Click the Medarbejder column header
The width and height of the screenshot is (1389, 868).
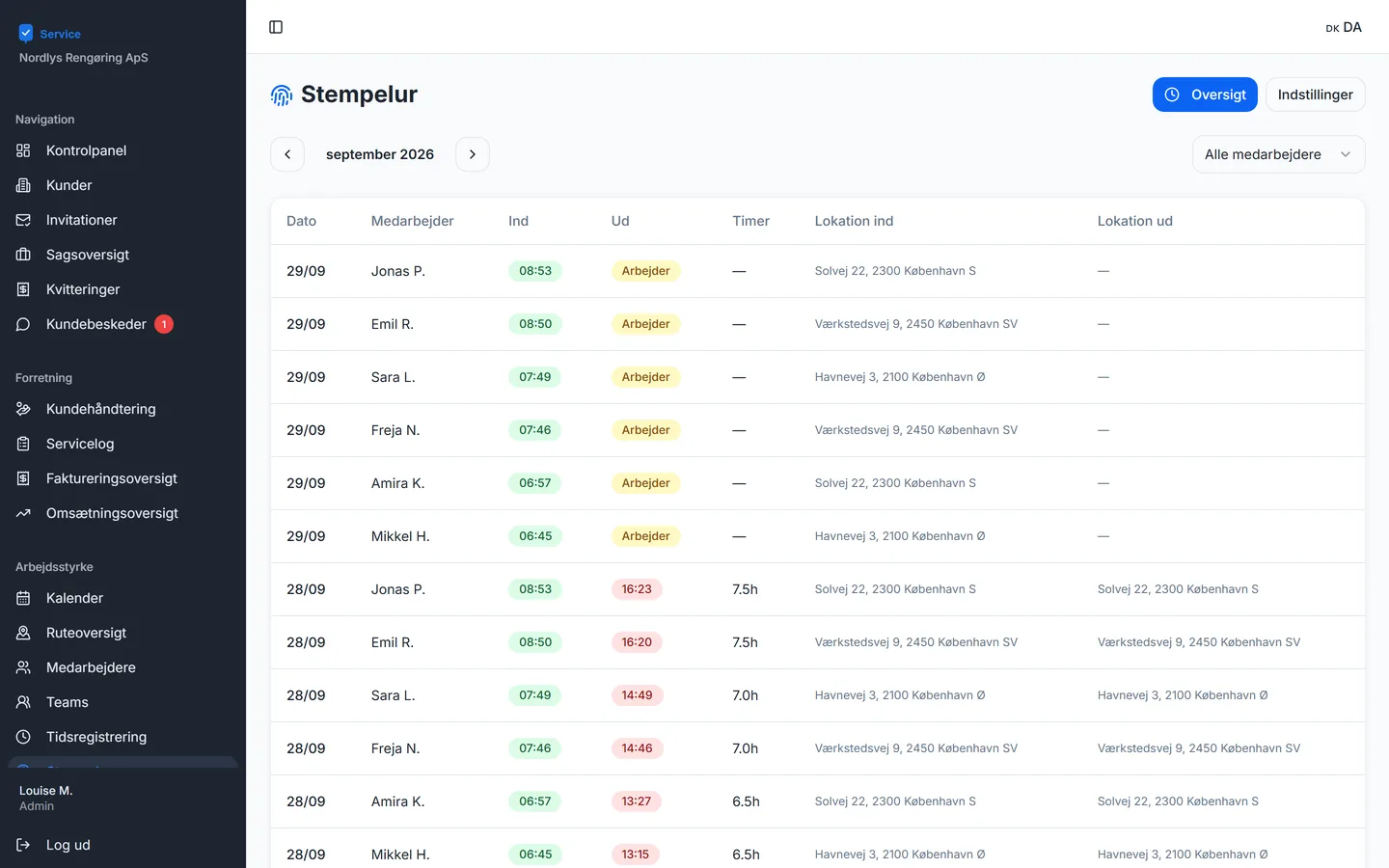pyautogui.click(x=412, y=221)
